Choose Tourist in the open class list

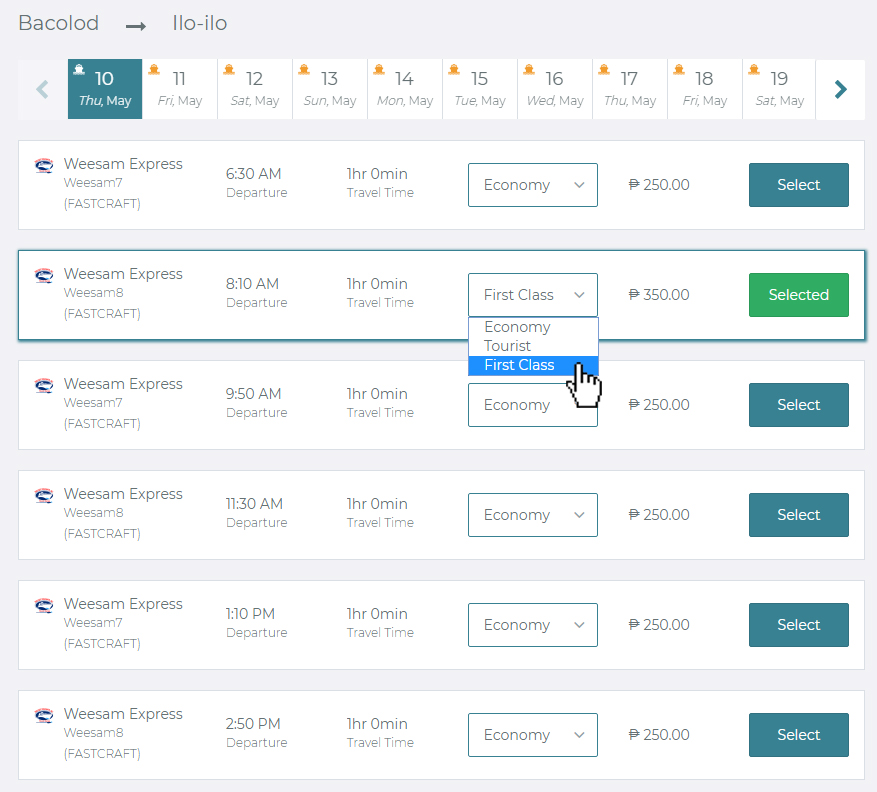[533, 346]
